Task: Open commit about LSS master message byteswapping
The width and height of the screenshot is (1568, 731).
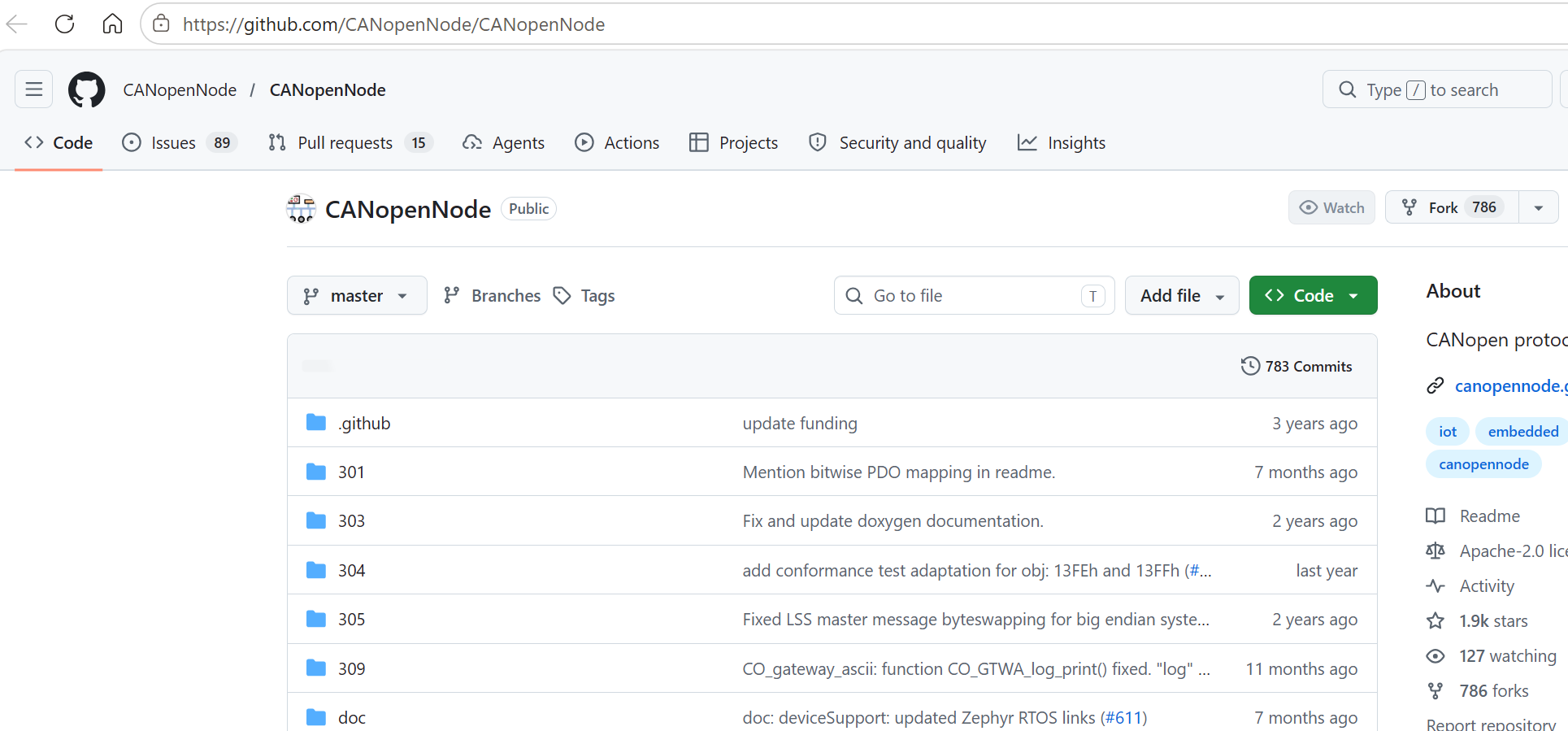Action: pyautogui.click(x=975, y=619)
